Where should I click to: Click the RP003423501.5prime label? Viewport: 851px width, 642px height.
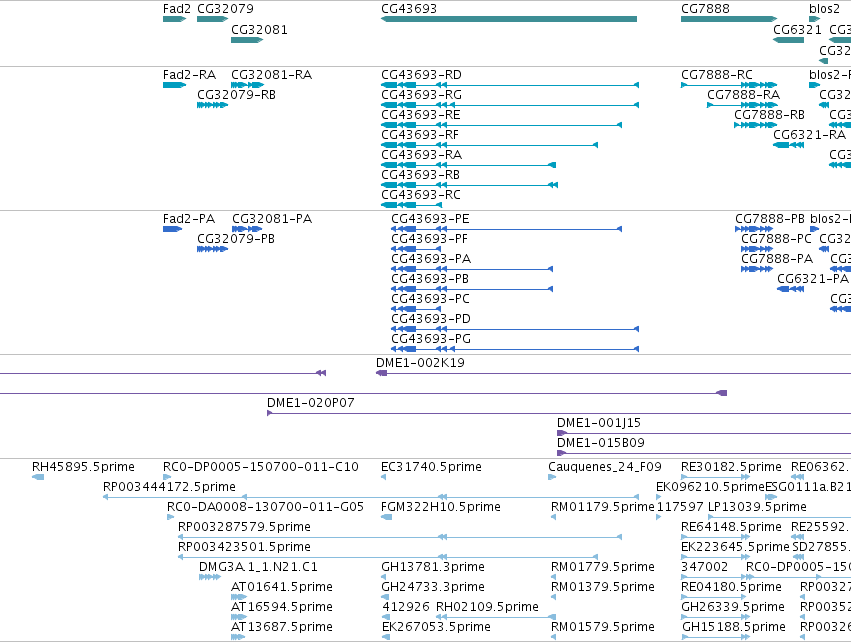point(244,547)
